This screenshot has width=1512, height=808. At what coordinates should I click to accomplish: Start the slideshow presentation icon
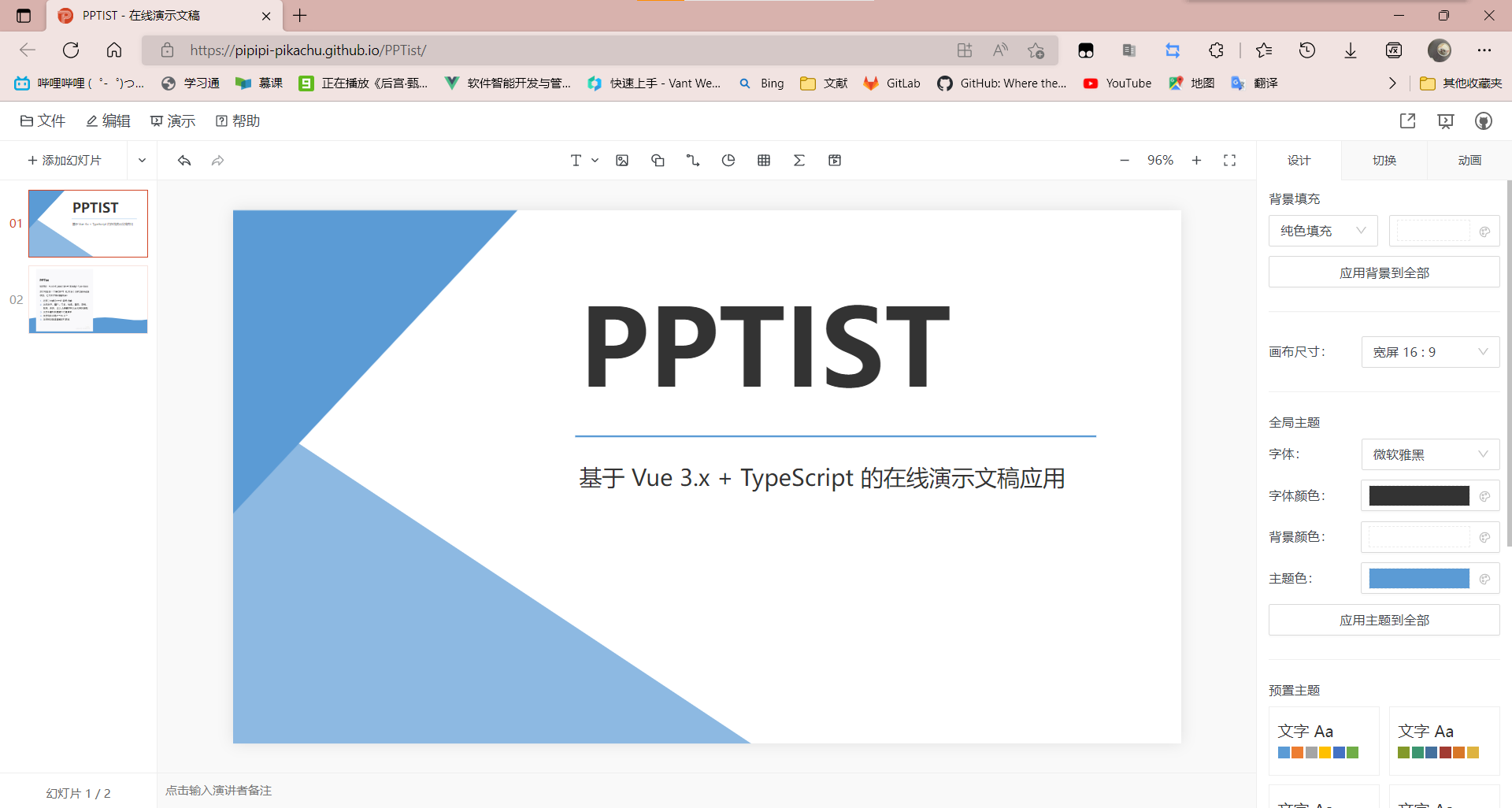[x=1446, y=120]
